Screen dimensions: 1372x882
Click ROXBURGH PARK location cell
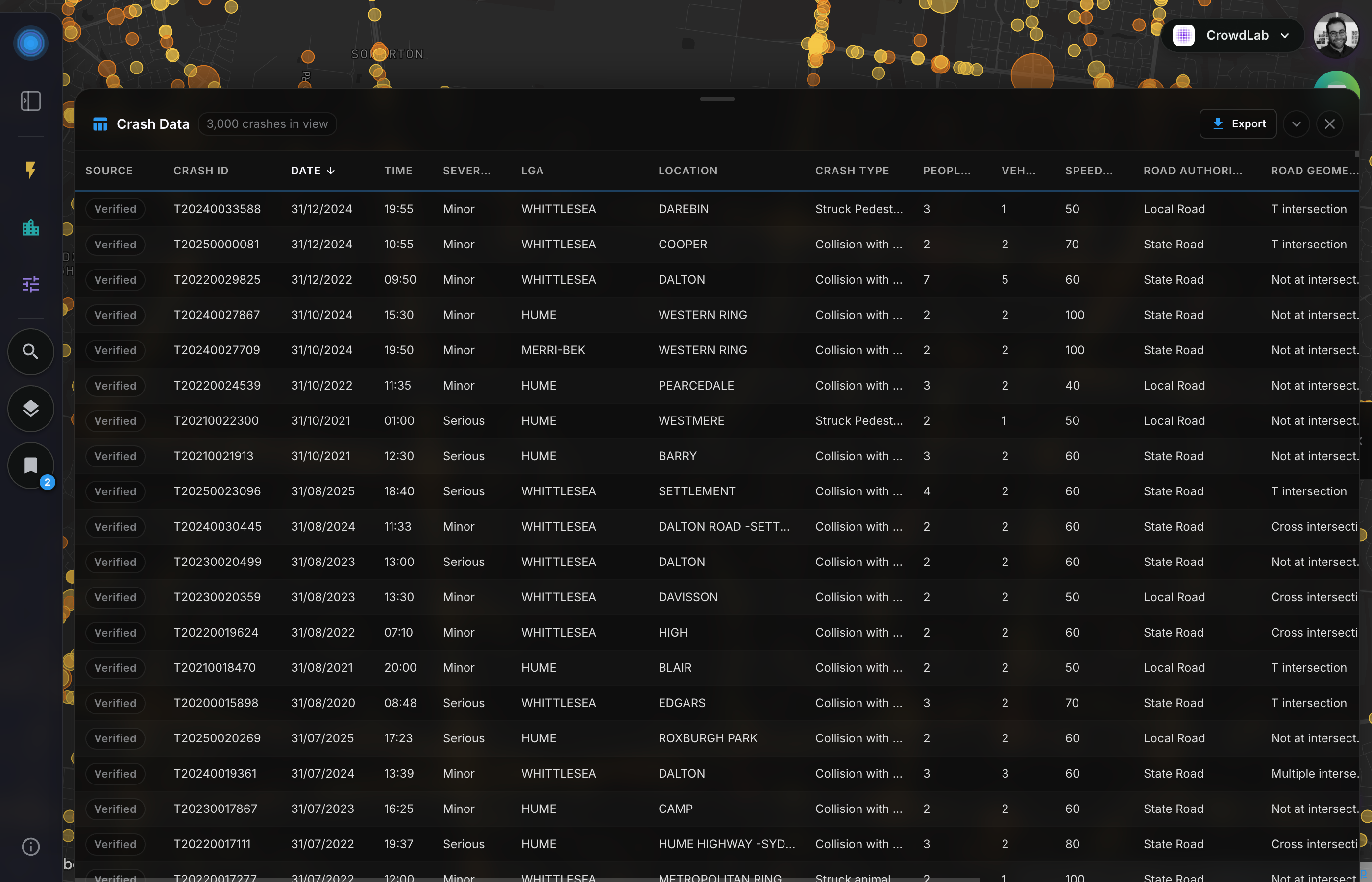[x=708, y=738]
